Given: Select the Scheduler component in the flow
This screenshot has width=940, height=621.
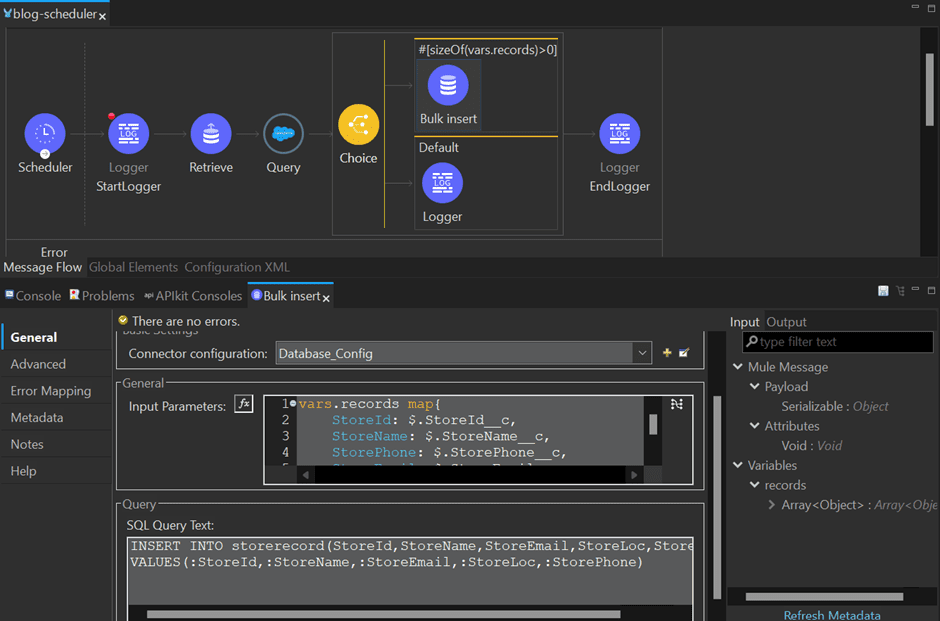Looking at the screenshot, I should click(45, 133).
